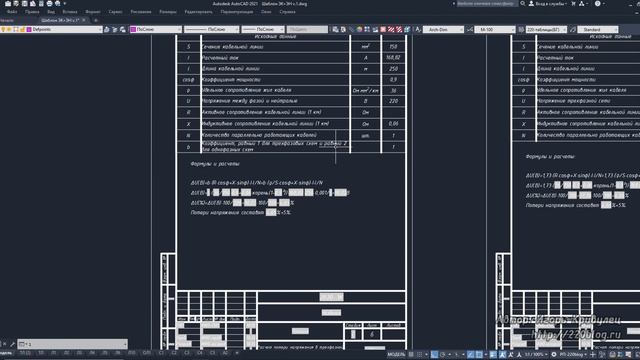Open the Рисование menu
This screenshot has height=360, width=640.
pyautogui.click(x=141, y=12)
